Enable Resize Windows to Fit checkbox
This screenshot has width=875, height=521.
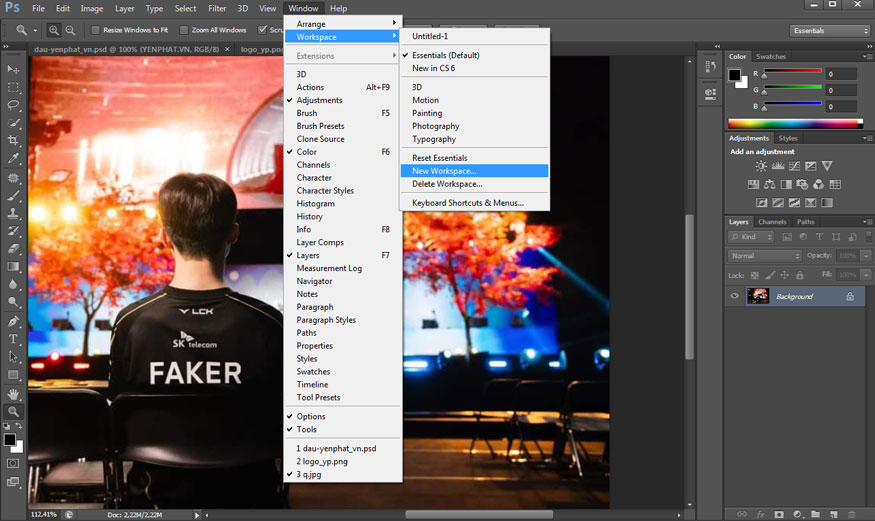pyautogui.click(x=96, y=30)
